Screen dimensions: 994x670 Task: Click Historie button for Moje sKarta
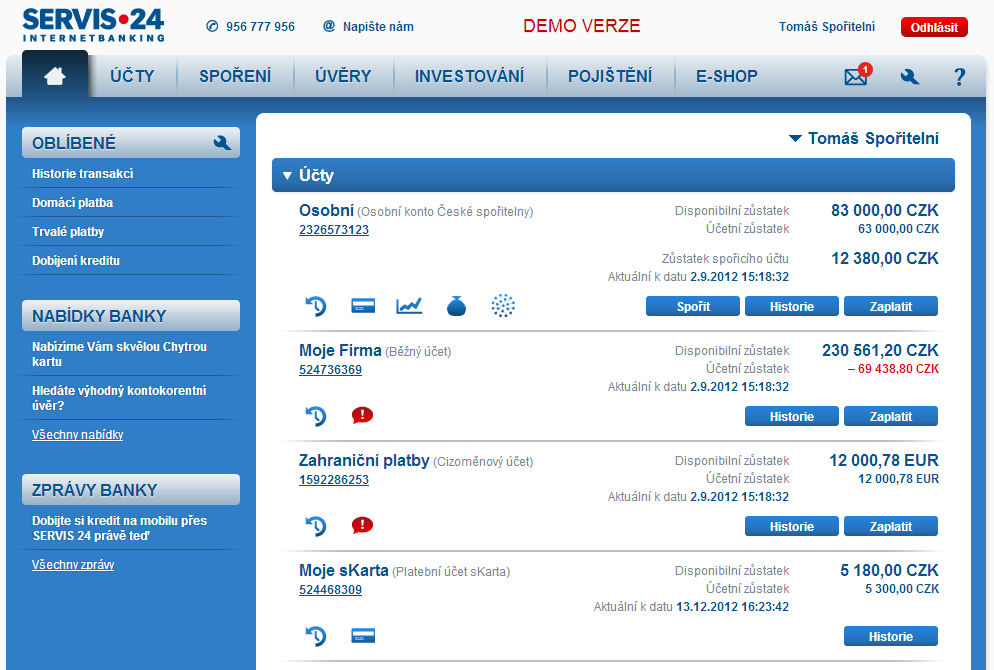point(891,636)
